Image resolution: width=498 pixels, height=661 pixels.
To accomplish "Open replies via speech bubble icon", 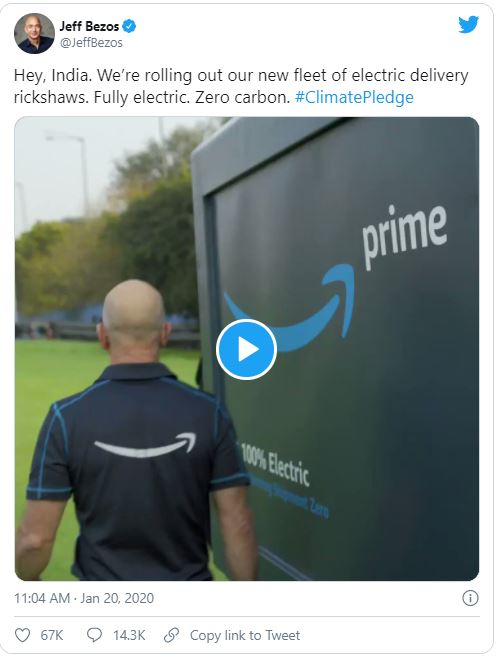I will coord(94,635).
